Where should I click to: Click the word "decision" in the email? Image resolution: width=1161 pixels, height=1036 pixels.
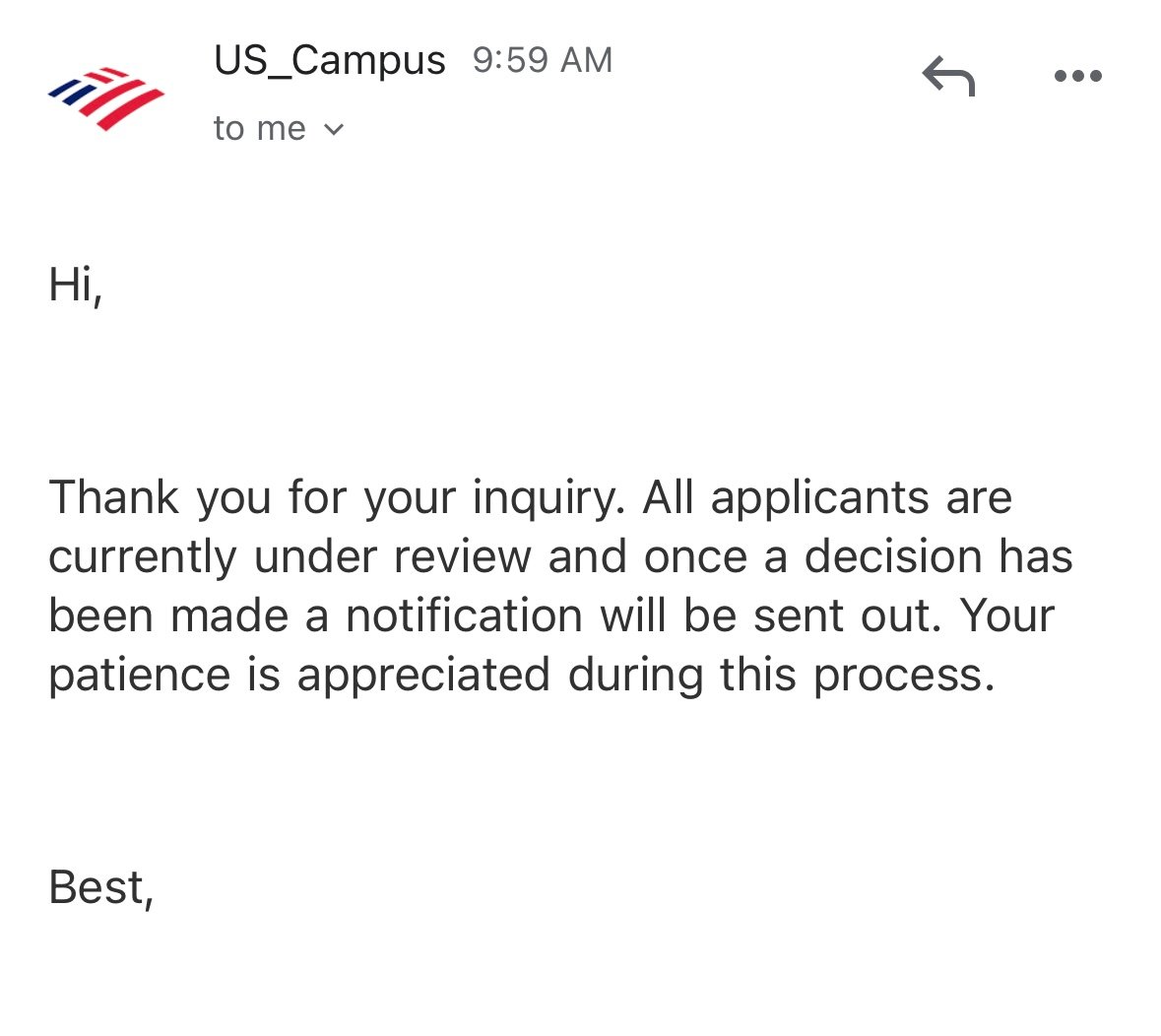point(893,556)
